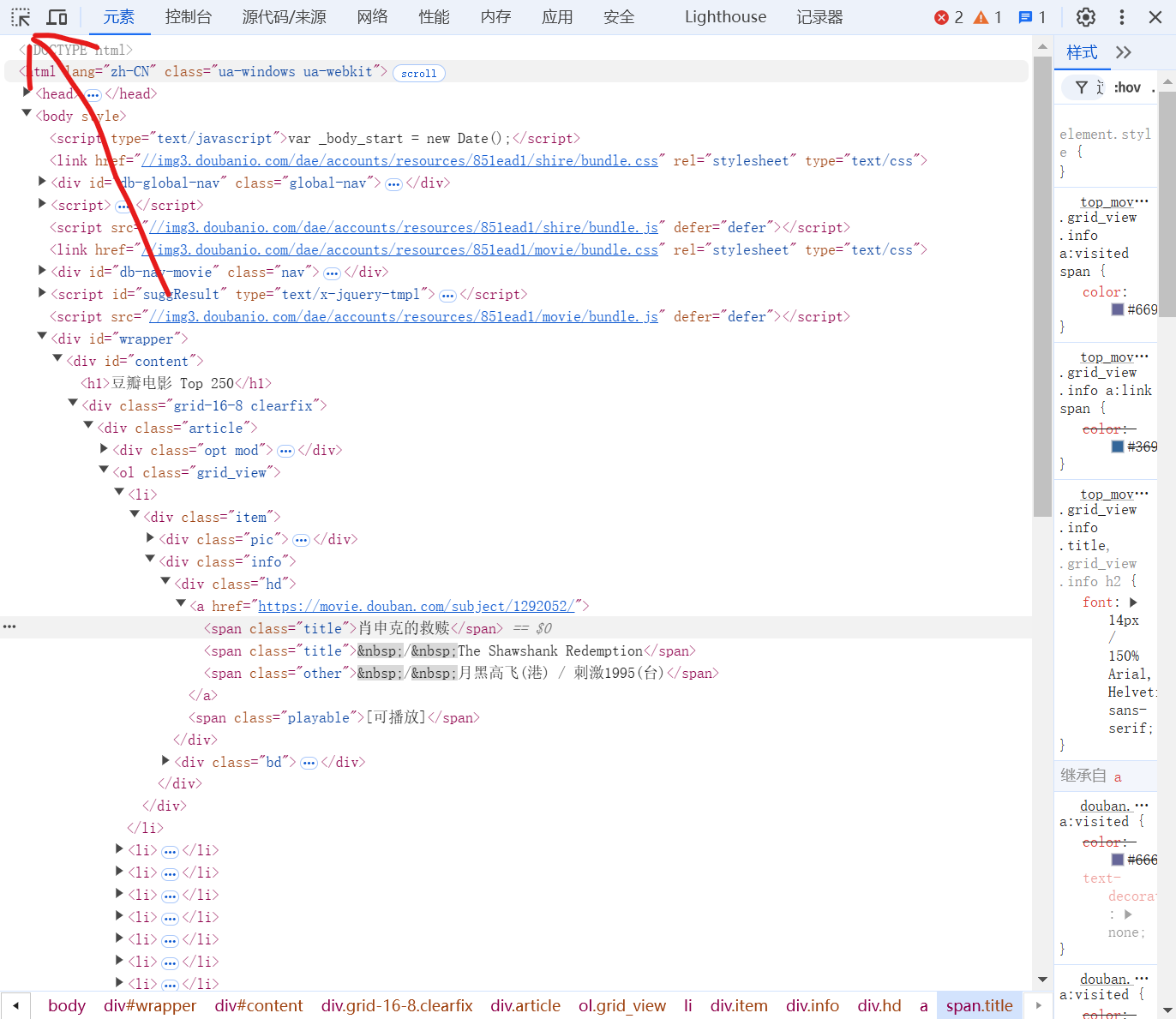Collapse the content div triangle

[57, 359]
